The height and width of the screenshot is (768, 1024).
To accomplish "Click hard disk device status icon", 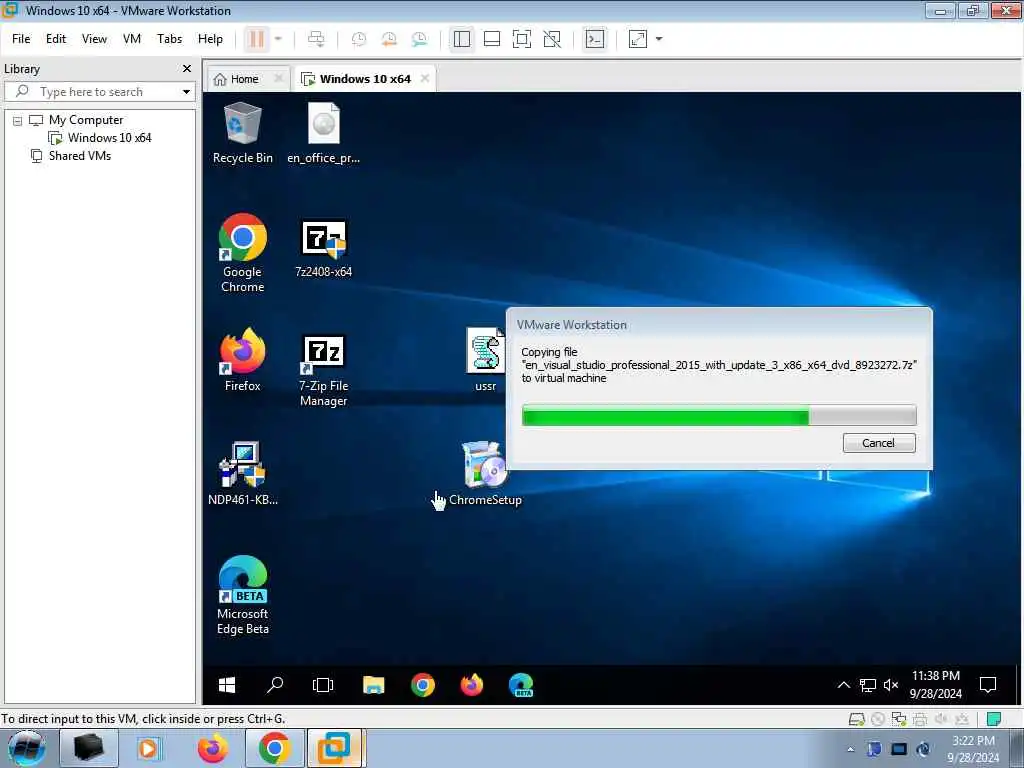I will 856,719.
